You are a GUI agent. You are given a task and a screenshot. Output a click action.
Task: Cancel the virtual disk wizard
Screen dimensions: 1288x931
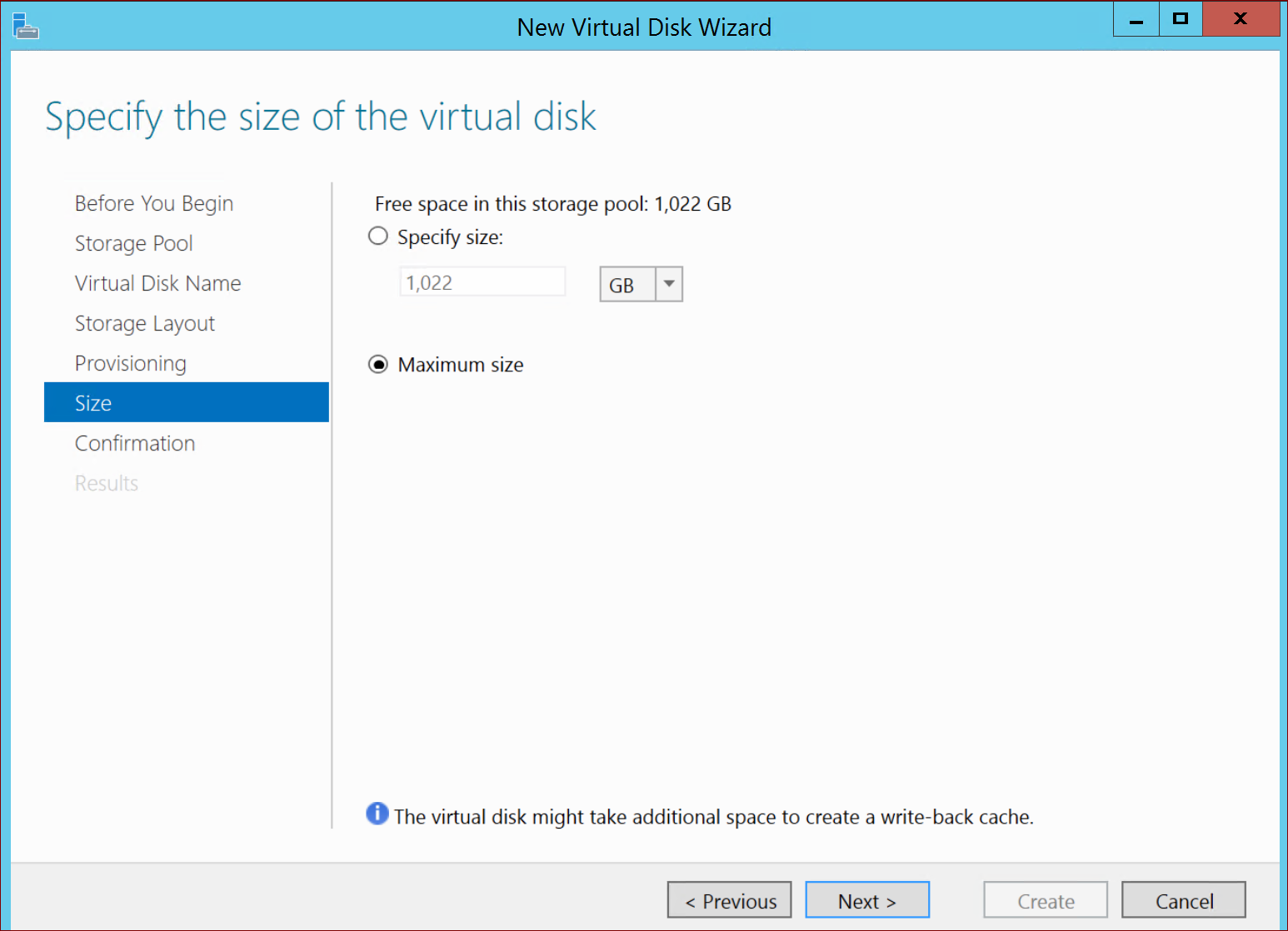(1184, 900)
